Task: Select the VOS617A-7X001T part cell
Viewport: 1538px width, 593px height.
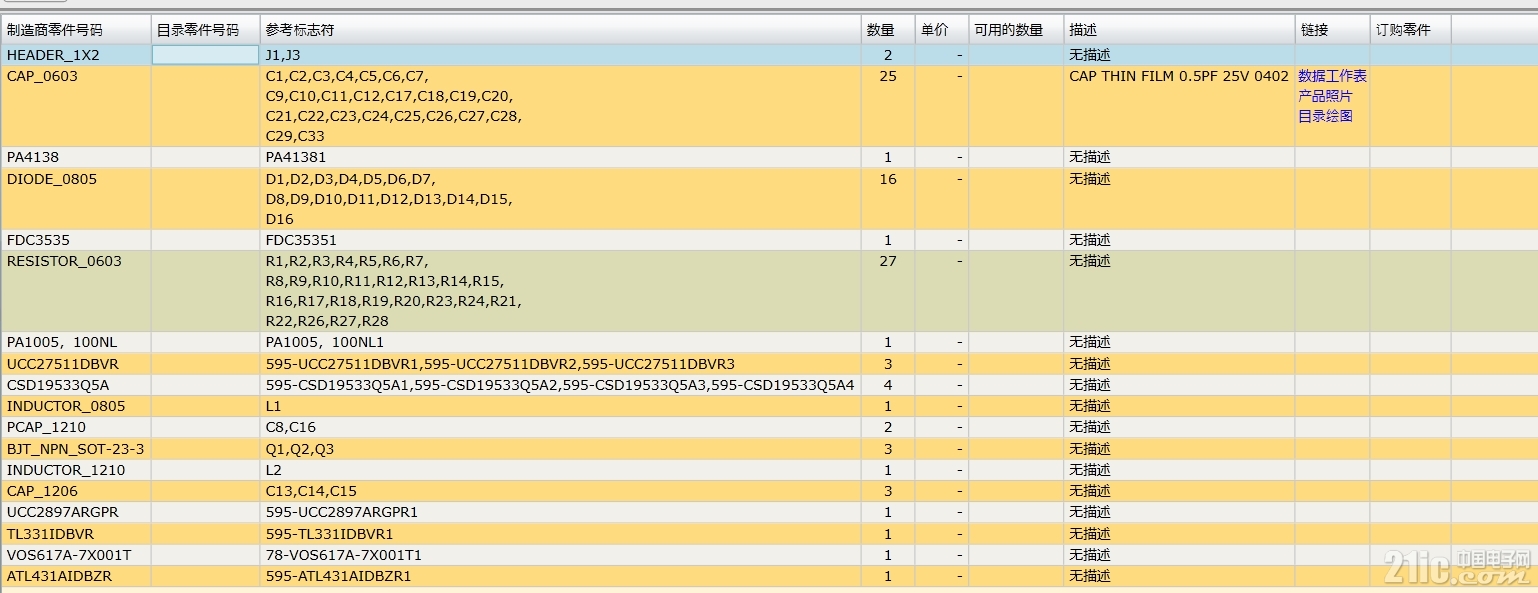Action: click(76, 555)
